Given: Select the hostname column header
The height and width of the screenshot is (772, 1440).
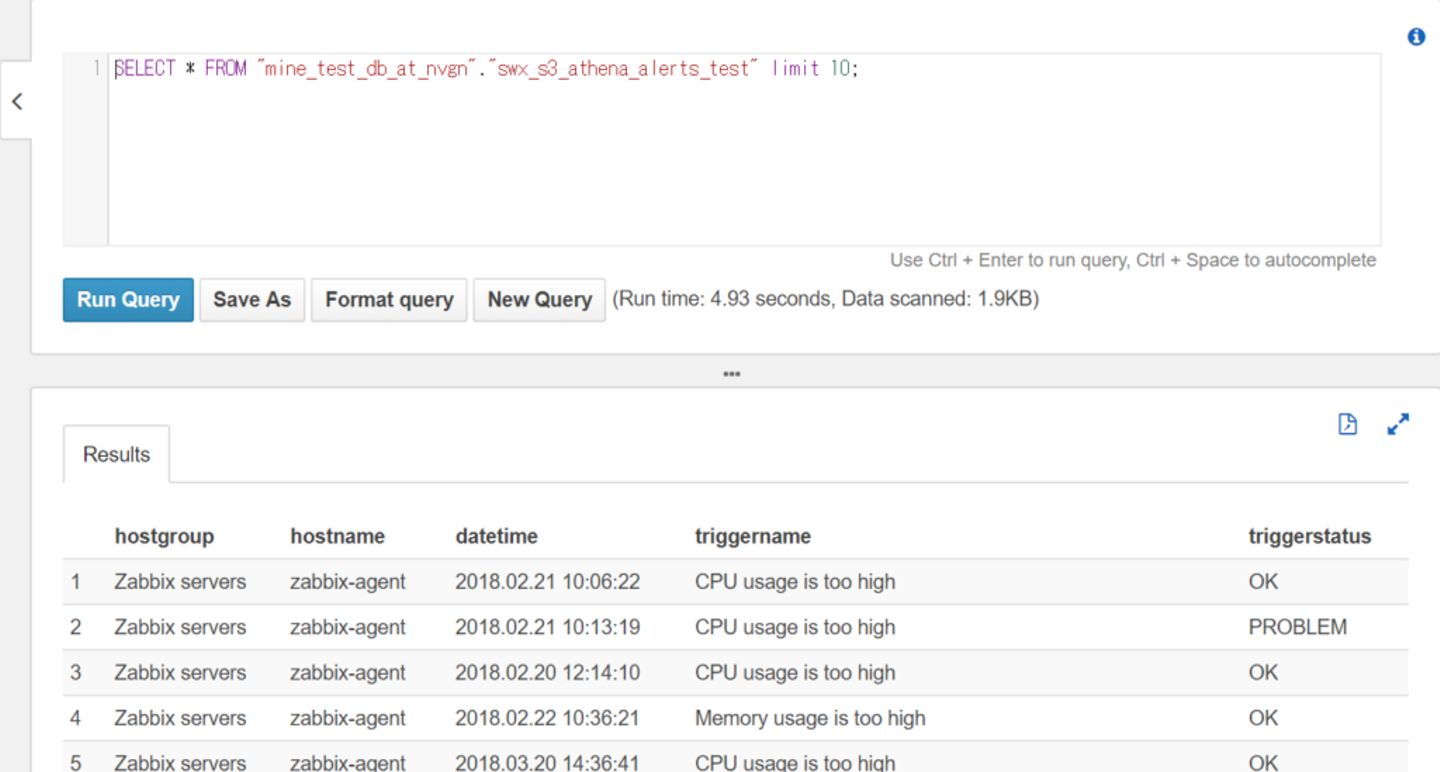Looking at the screenshot, I should [x=337, y=536].
